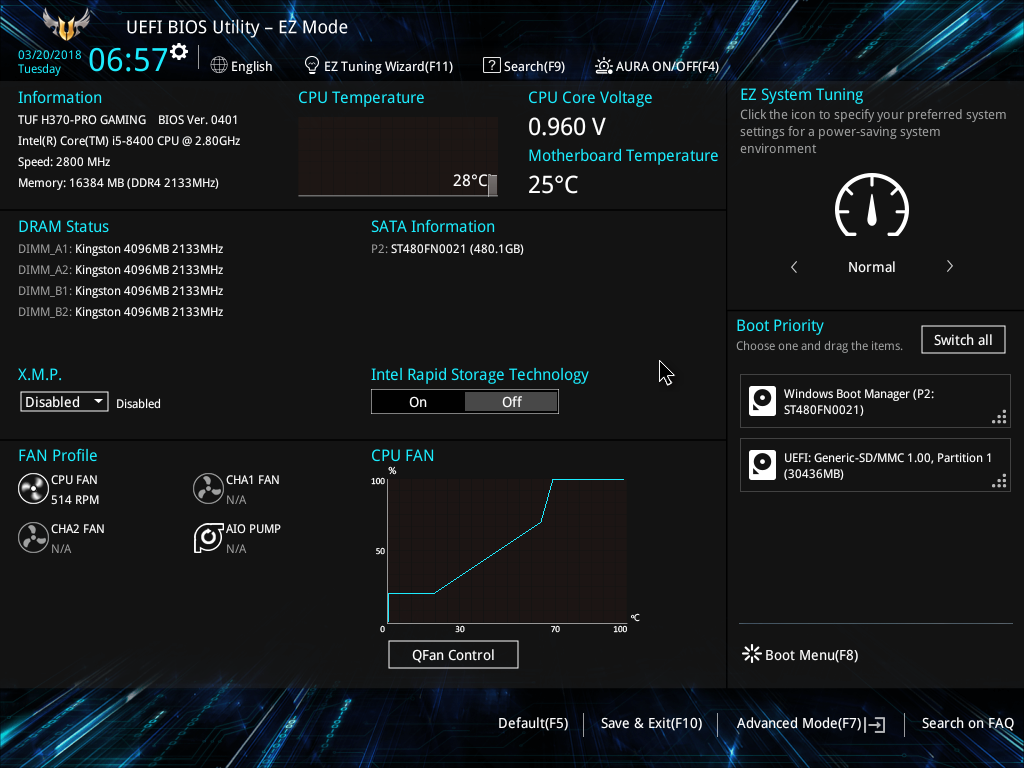Click the EZ Tuning Wizard lightbulb icon
The image size is (1024, 768).
[312, 65]
